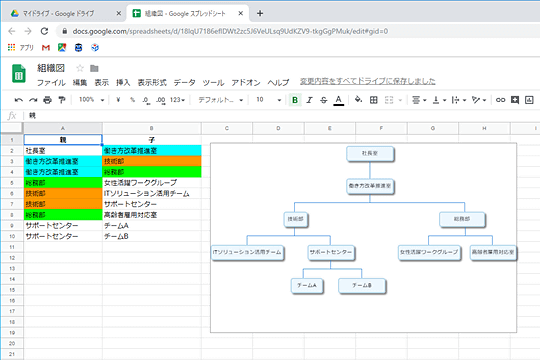Click the 変更内容をすべてドライブに保存しました link
The width and height of the screenshot is (540, 360).
pyautogui.click(x=367, y=81)
